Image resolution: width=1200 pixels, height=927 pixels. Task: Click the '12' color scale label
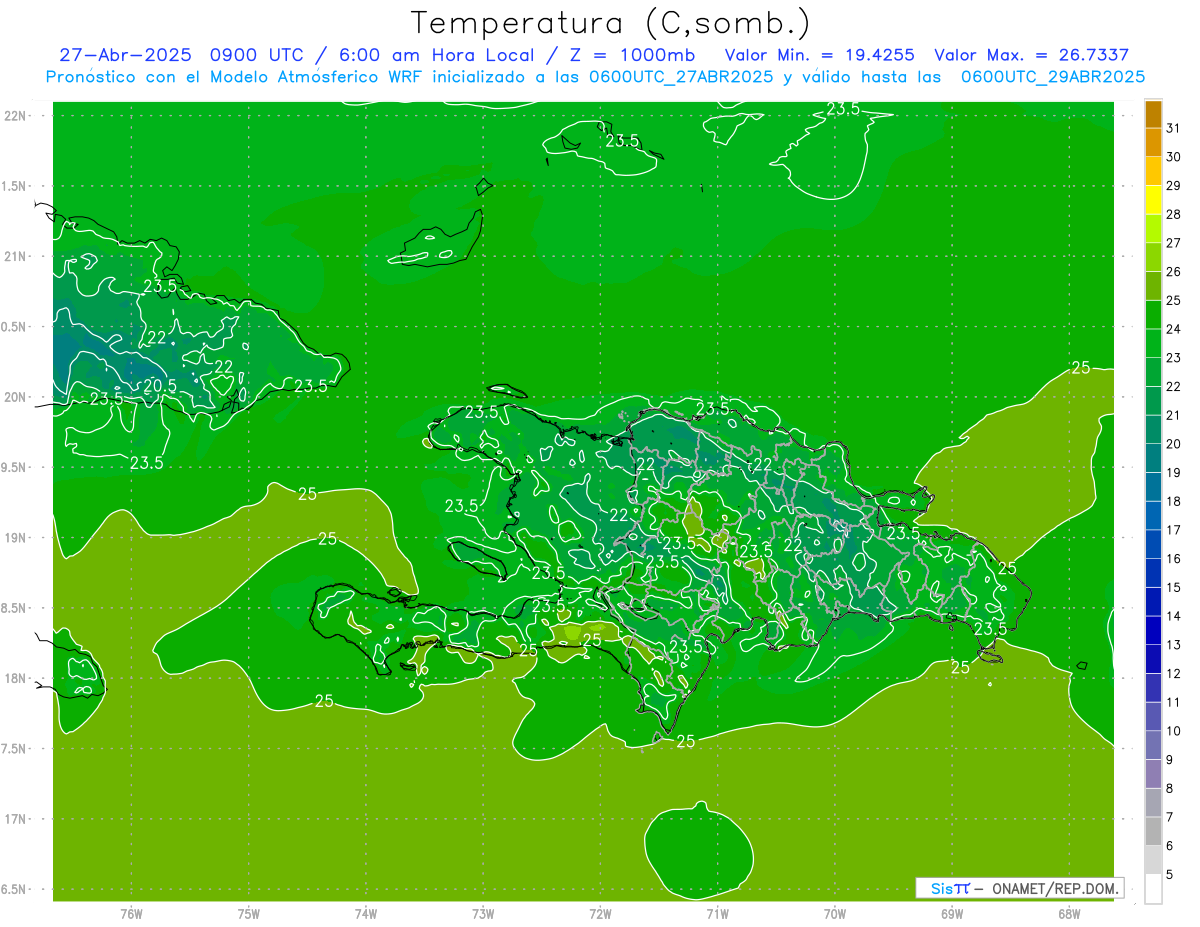click(x=1174, y=673)
